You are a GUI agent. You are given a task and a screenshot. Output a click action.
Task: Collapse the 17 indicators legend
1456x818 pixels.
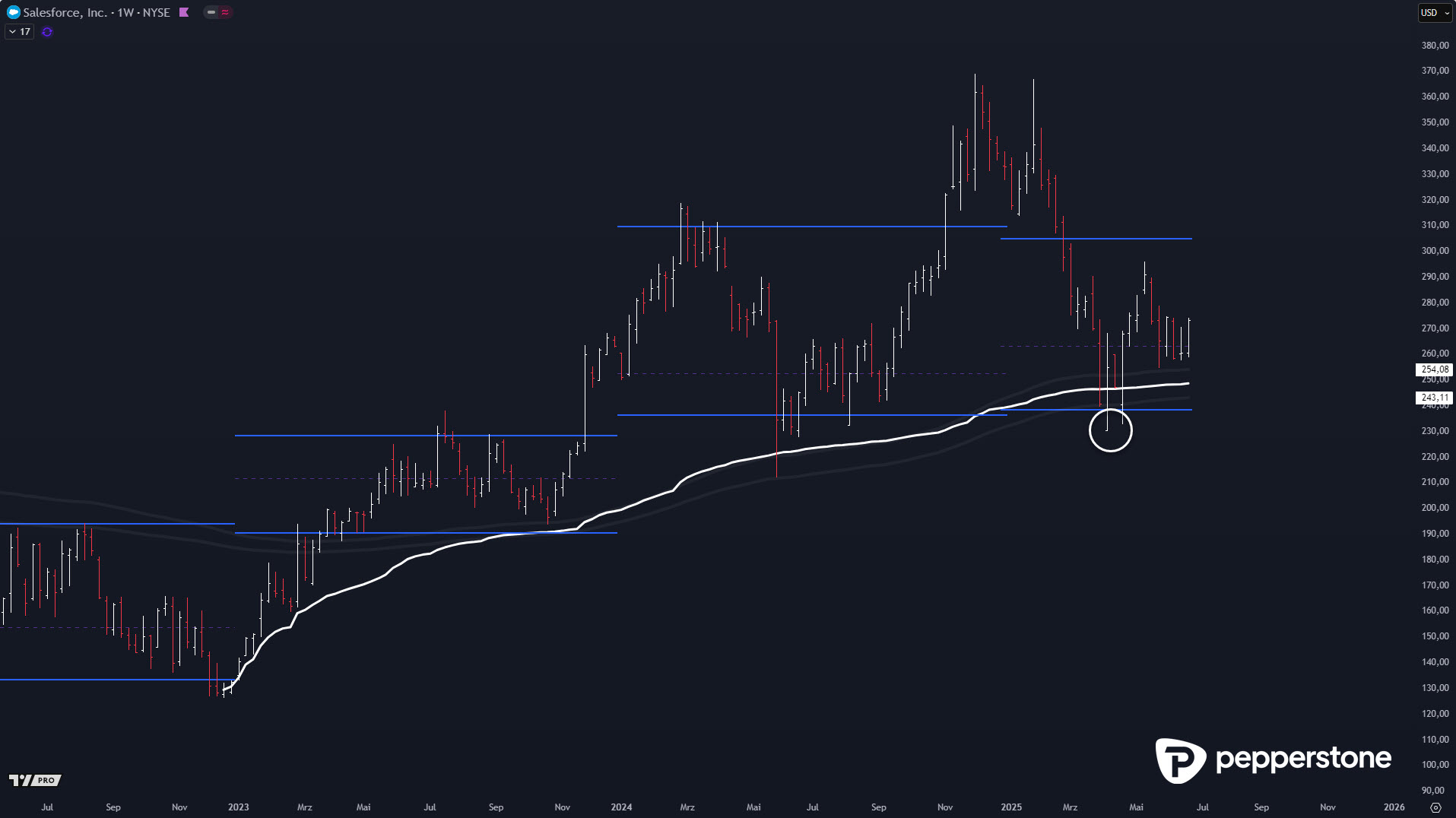[x=19, y=32]
